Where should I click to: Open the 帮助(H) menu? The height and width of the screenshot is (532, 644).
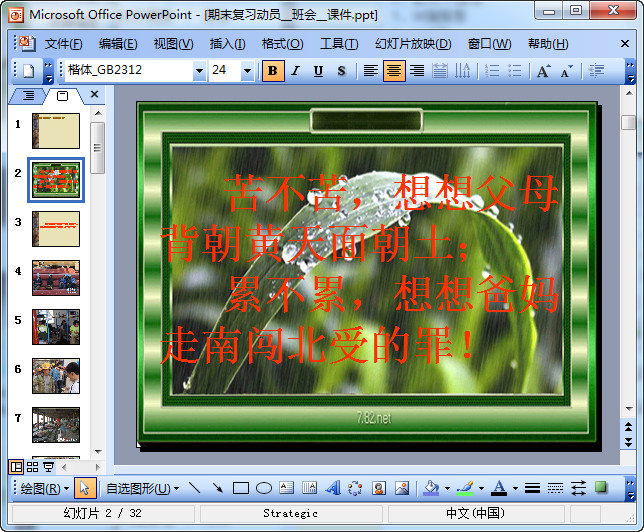(548, 44)
